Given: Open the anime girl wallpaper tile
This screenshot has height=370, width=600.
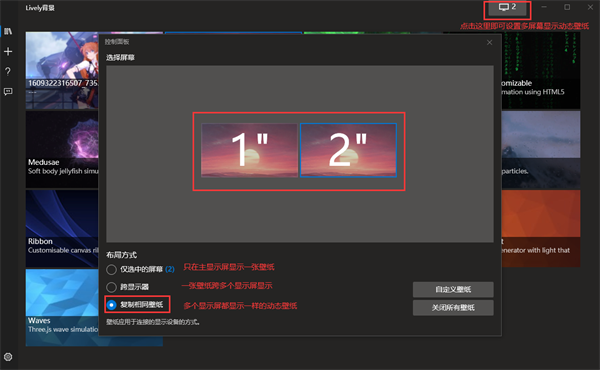Looking at the screenshot, I should [62, 70].
